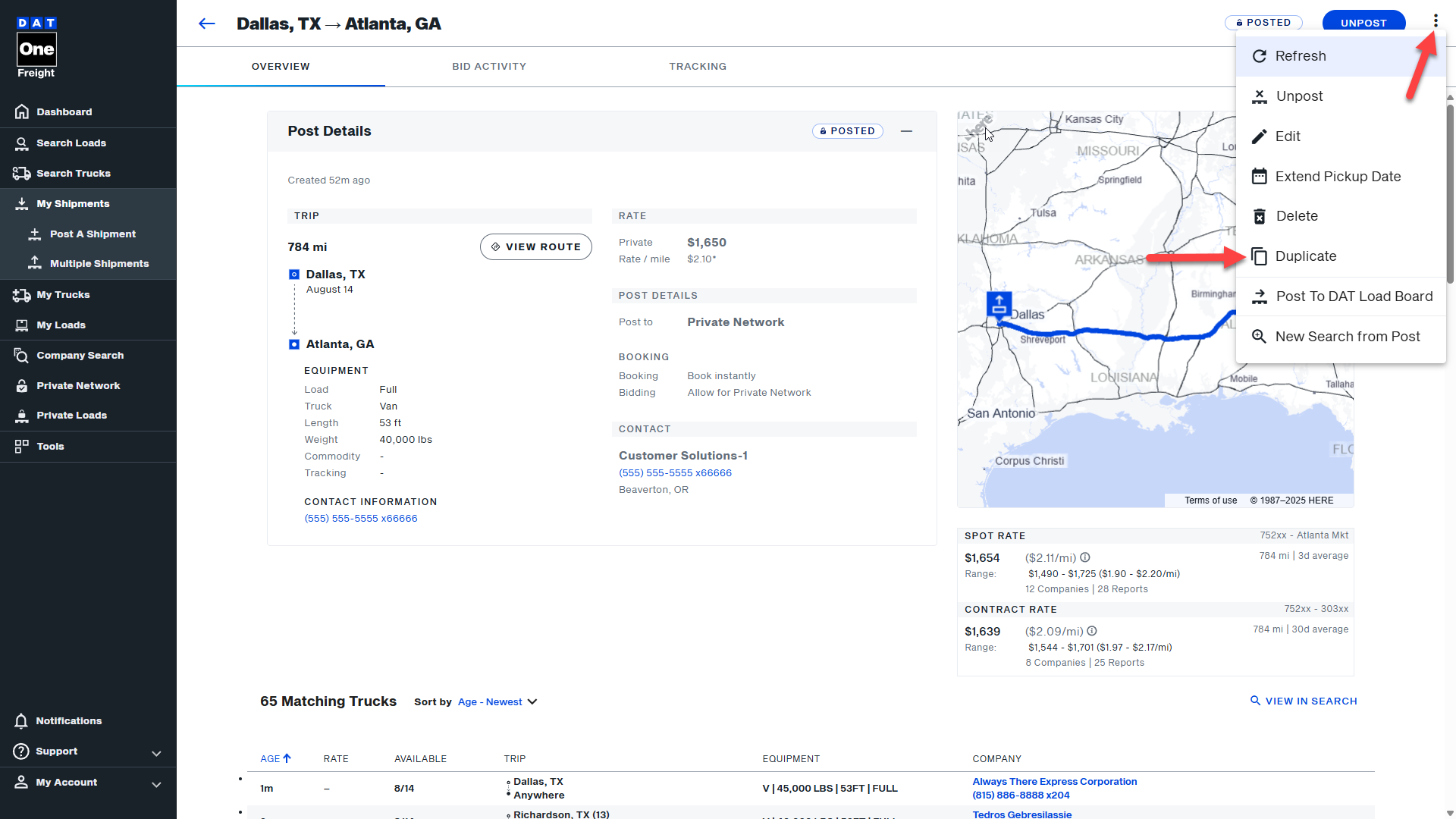1456x819 pixels.
Task: Open the three-dot more options menu
Action: click(x=1436, y=21)
